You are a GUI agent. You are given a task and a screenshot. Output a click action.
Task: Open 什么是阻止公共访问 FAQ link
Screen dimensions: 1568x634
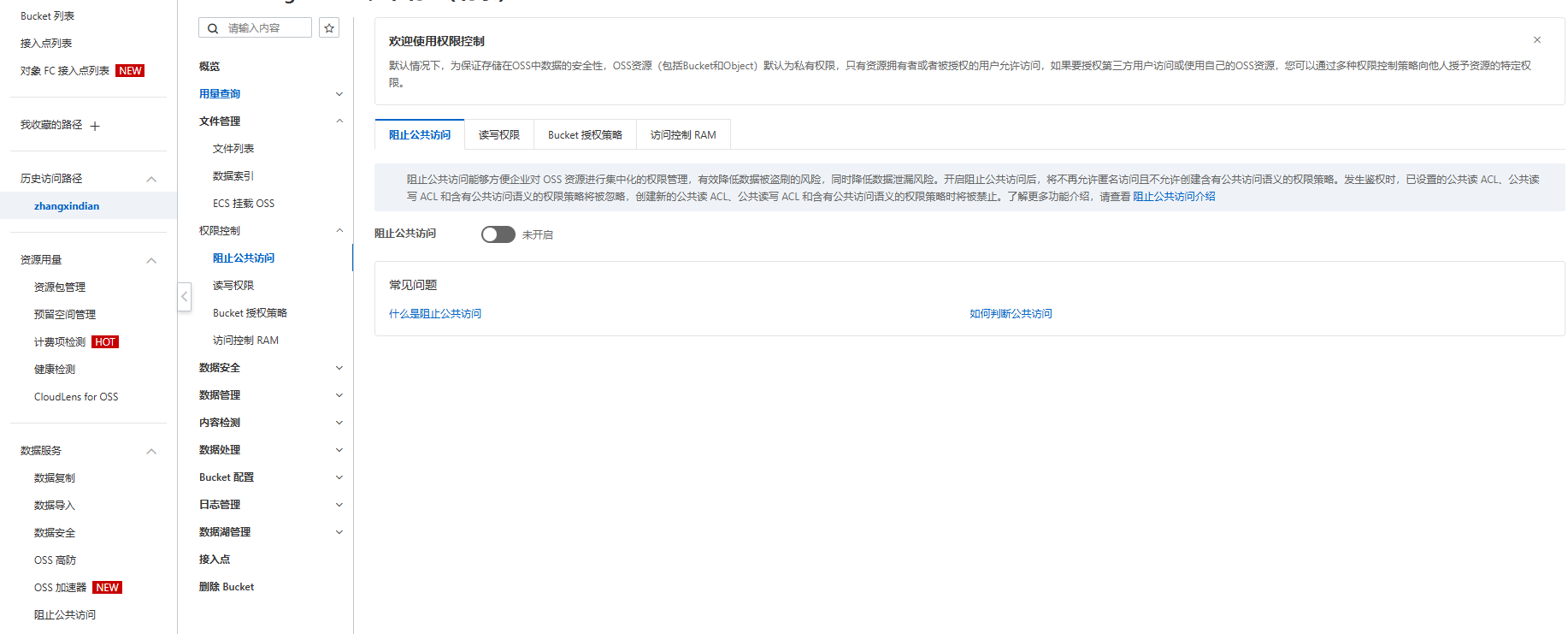[435, 314]
